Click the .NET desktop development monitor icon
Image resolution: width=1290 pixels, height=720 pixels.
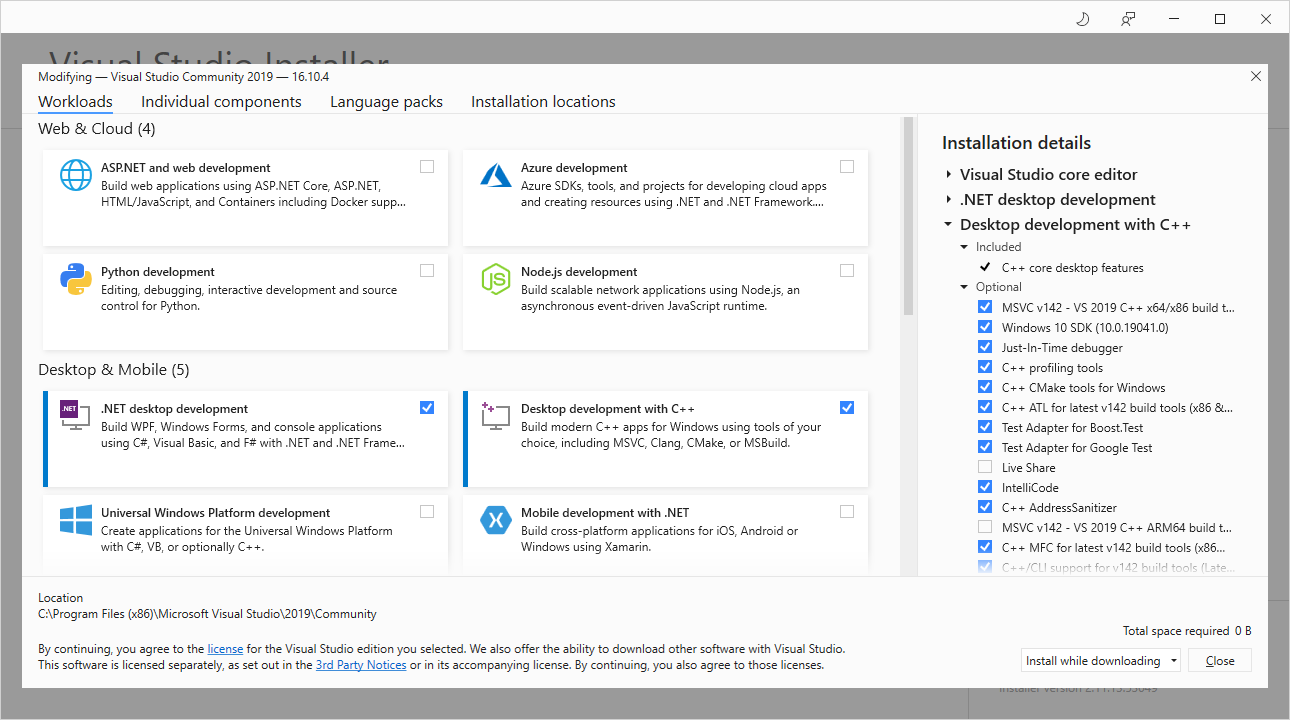[74, 415]
